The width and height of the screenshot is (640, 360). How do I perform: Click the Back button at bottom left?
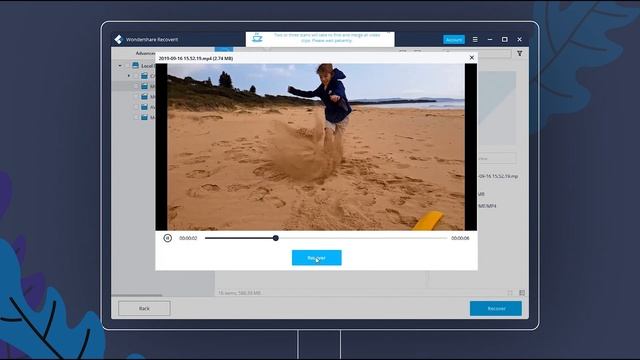pos(144,308)
